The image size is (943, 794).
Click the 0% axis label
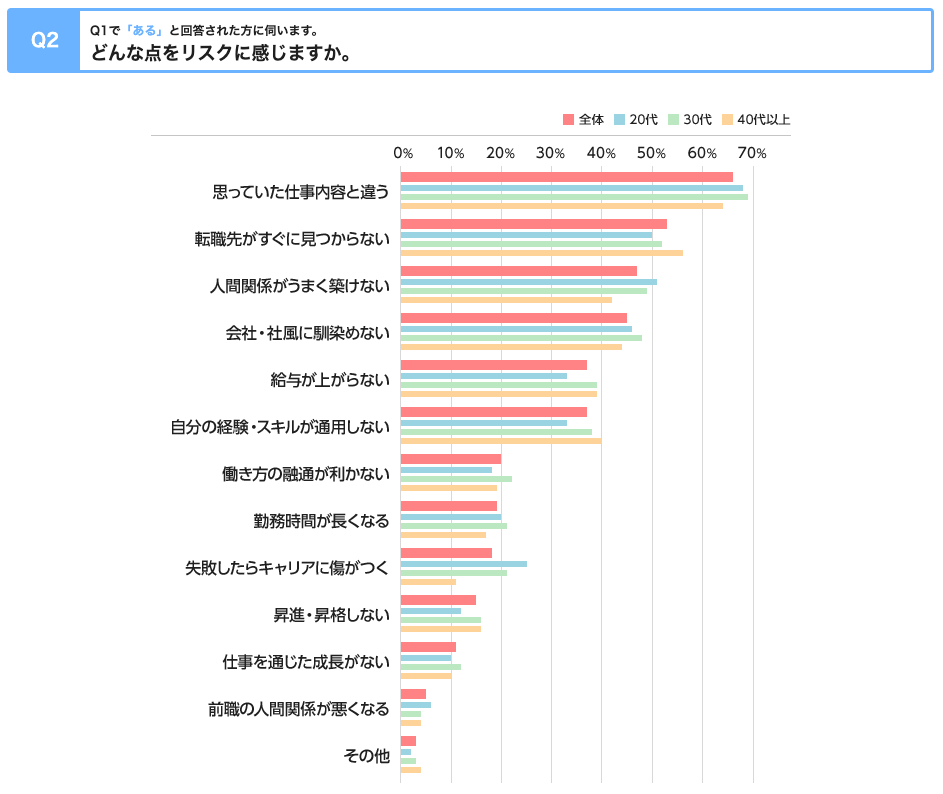click(403, 153)
